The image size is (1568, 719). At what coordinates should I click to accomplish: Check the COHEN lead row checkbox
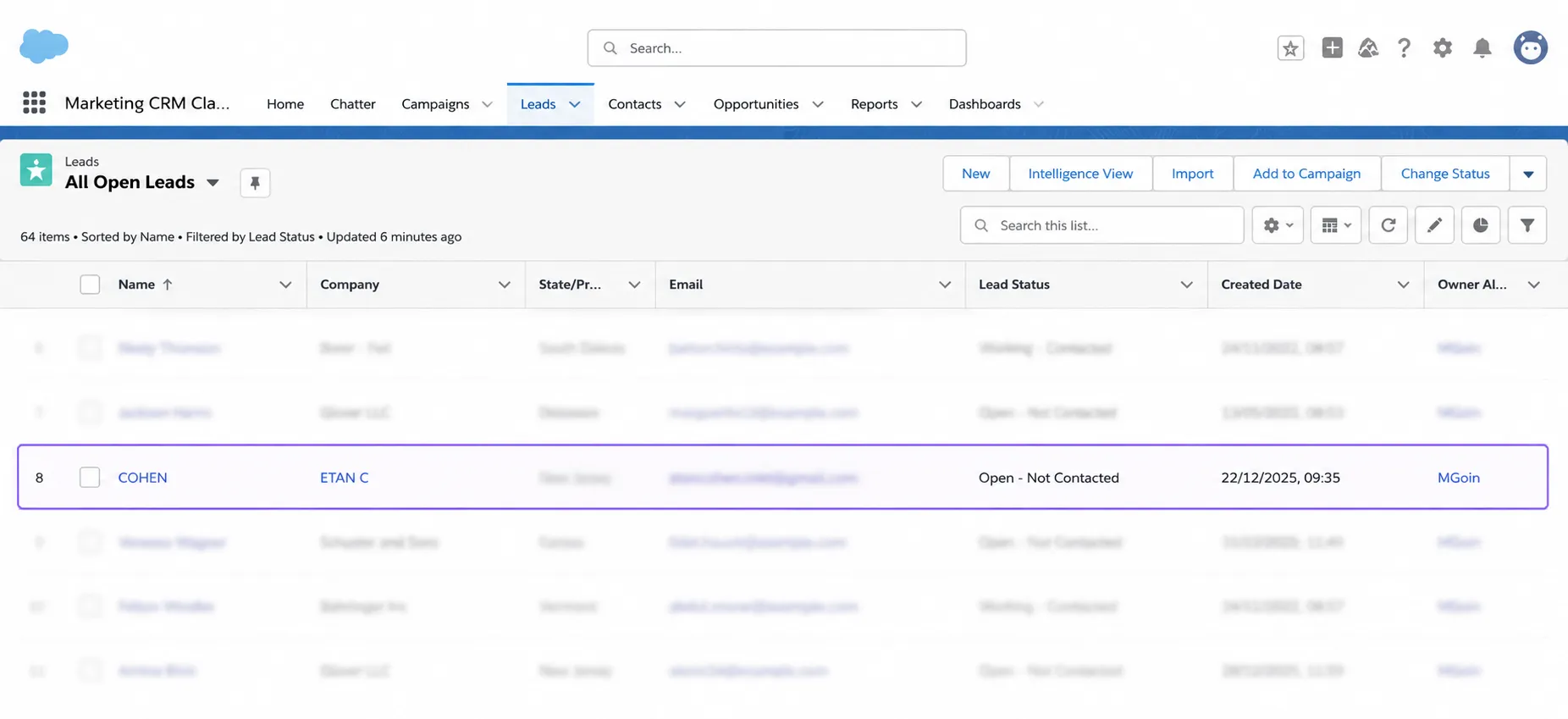tap(90, 478)
